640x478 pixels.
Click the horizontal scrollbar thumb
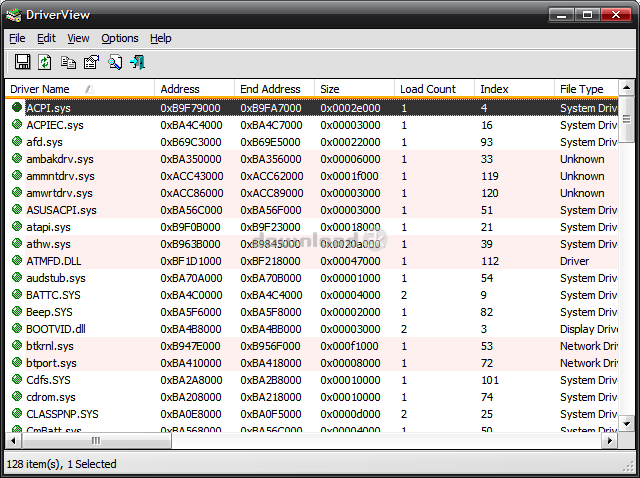point(96,440)
